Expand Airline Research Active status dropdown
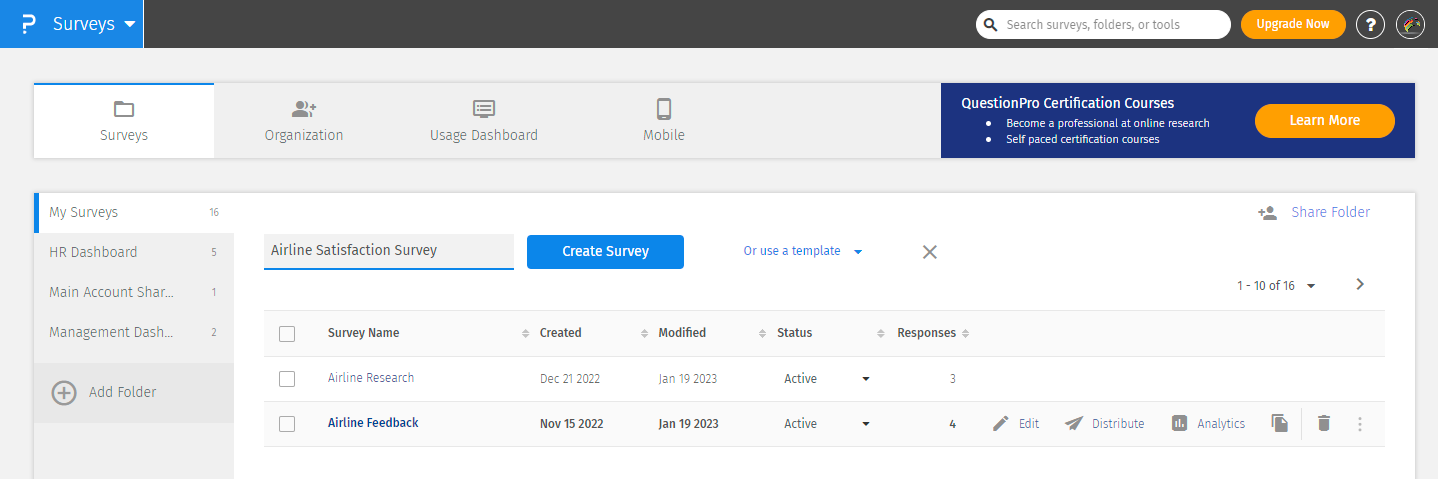The image size is (1438, 479). (866, 379)
